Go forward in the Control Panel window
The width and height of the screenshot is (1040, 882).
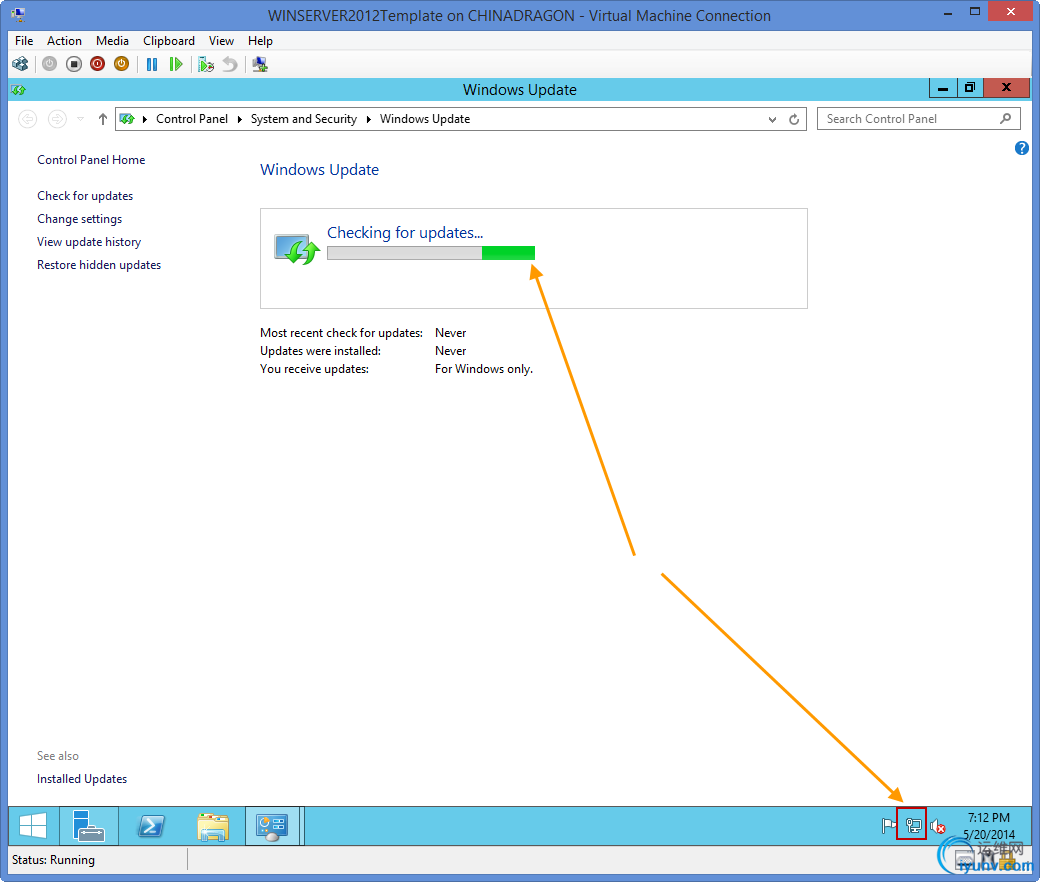(x=58, y=119)
